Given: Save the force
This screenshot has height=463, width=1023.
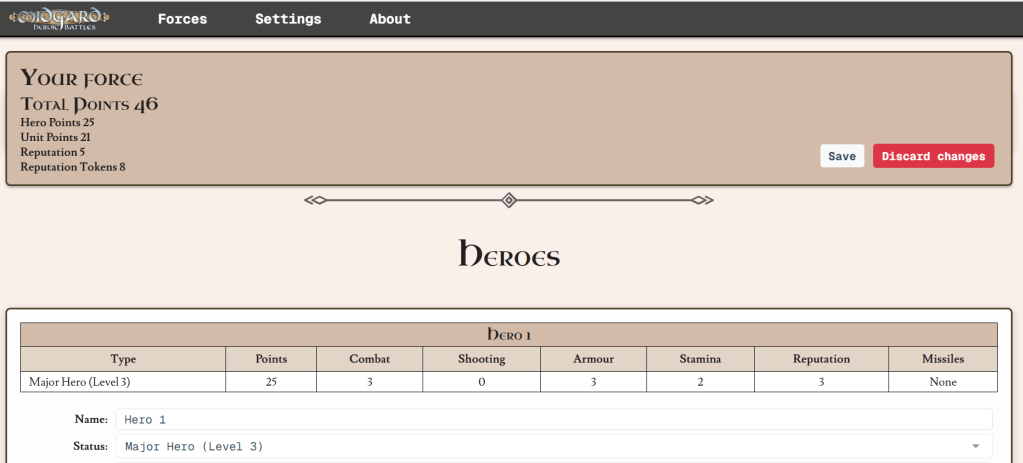Looking at the screenshot, I should pyautogui.click(x=841, y=156).
